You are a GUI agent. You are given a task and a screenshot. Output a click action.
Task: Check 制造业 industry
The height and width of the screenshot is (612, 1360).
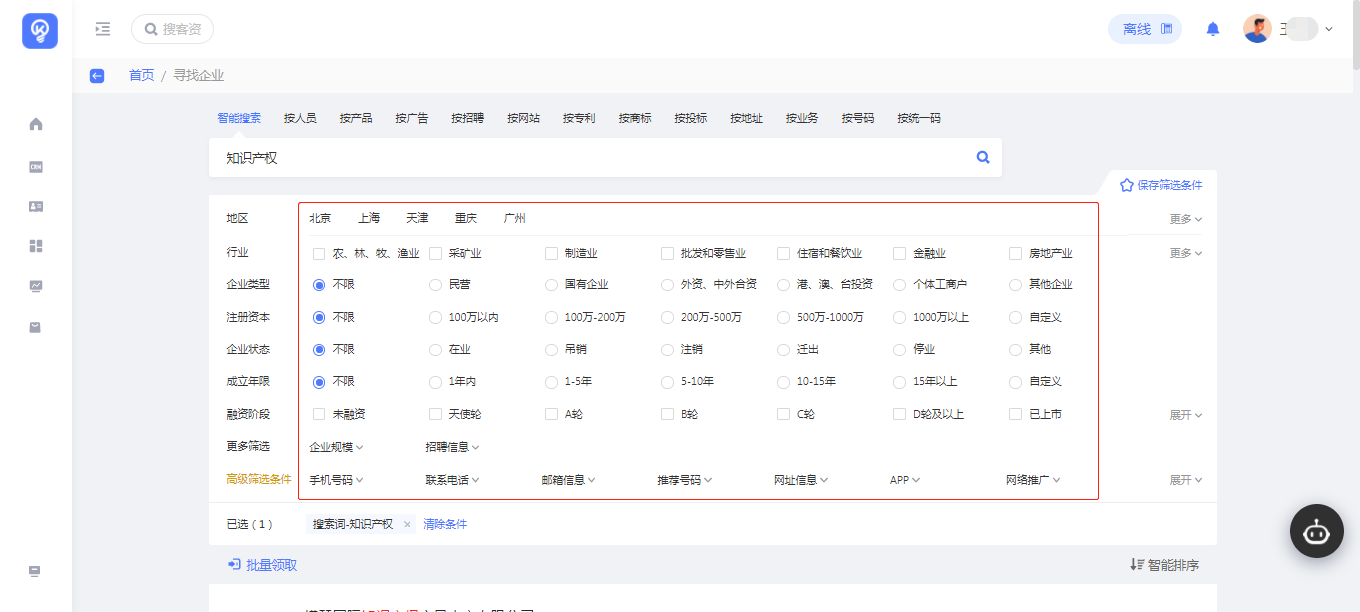[551, 254]
